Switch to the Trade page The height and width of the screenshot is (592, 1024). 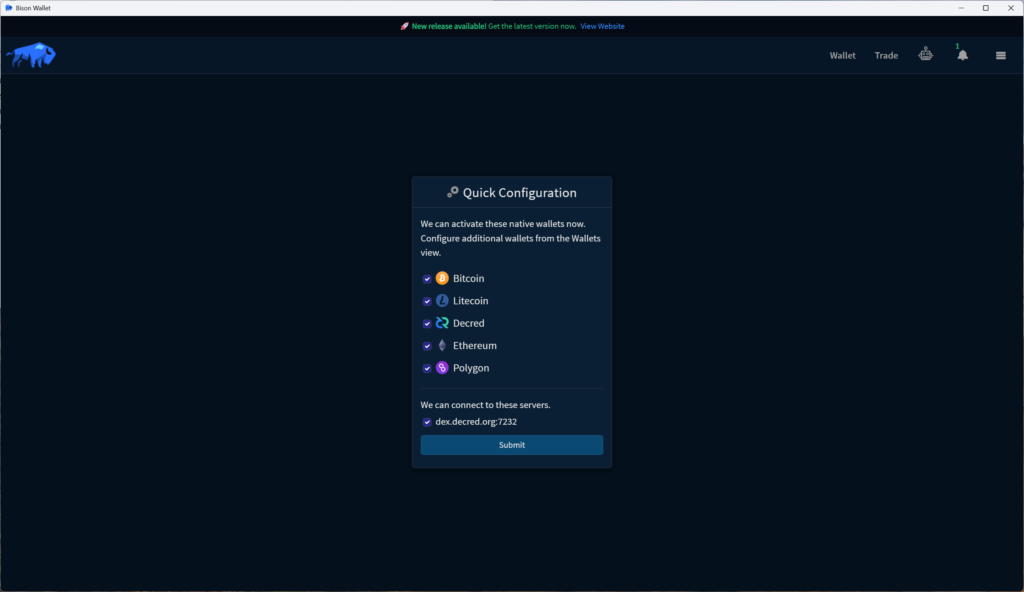click(886, 56)
